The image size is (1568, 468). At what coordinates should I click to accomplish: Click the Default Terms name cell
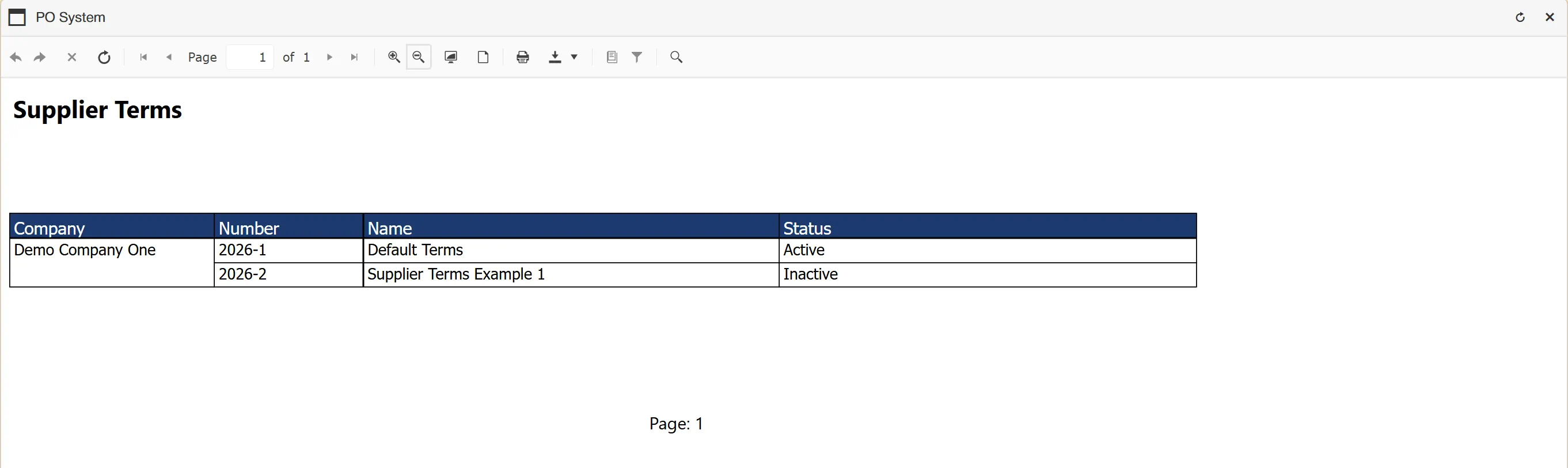571,251
